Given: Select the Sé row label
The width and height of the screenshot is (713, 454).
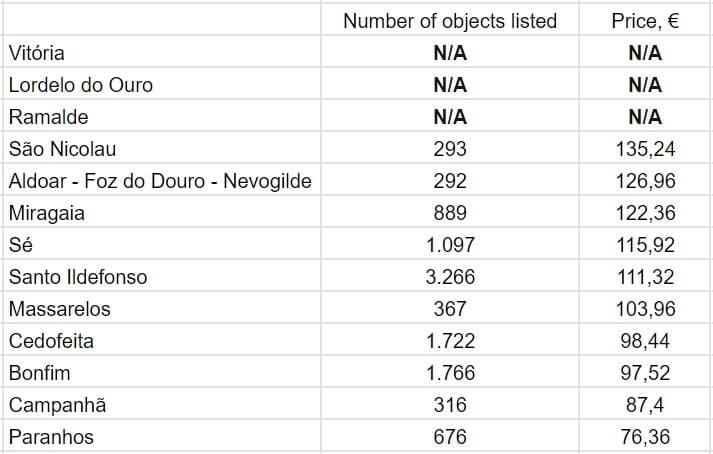Looking at the screenshot, I should pos(21,245).
